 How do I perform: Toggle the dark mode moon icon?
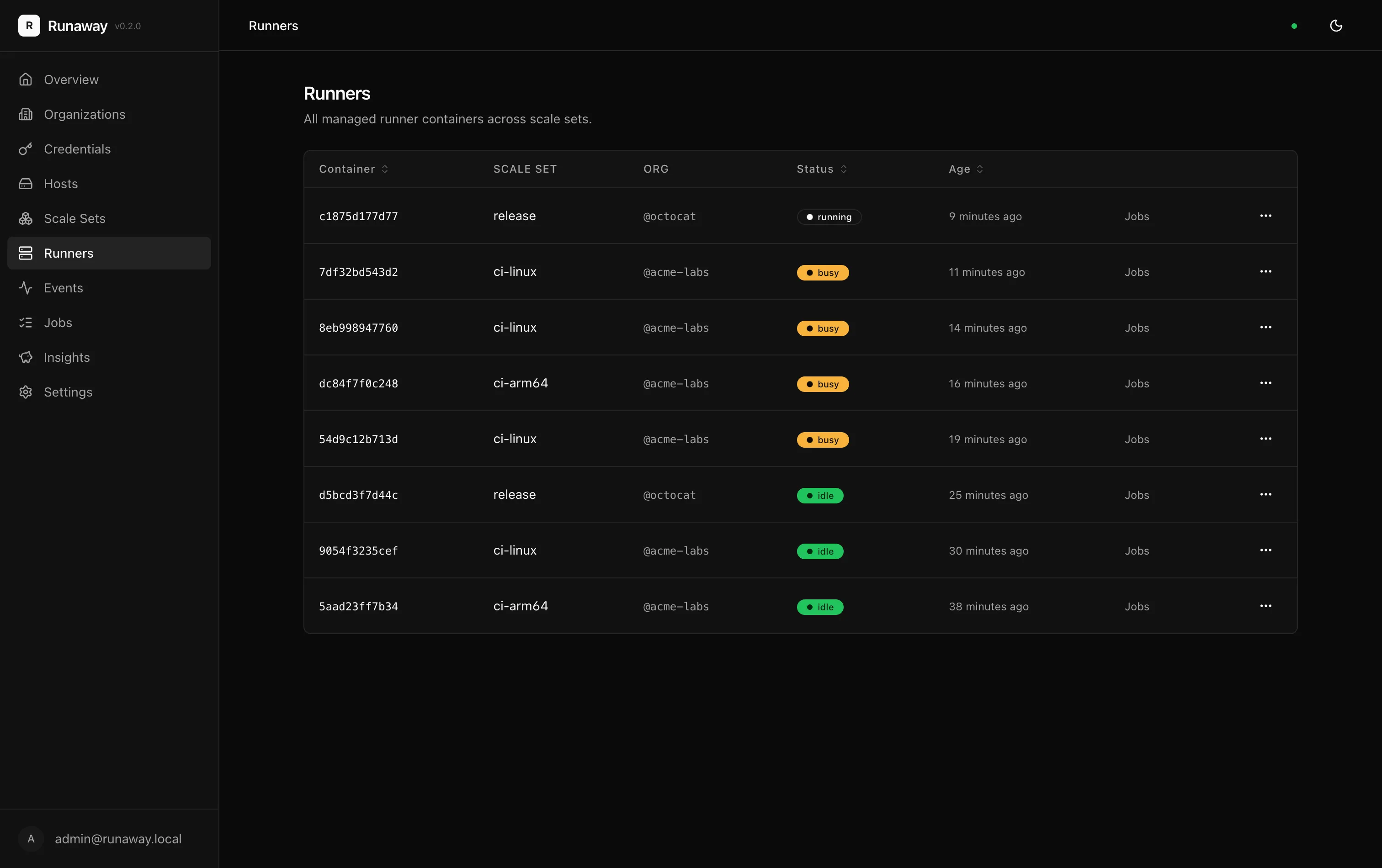pyautogui.click(x=1335, y=26)
